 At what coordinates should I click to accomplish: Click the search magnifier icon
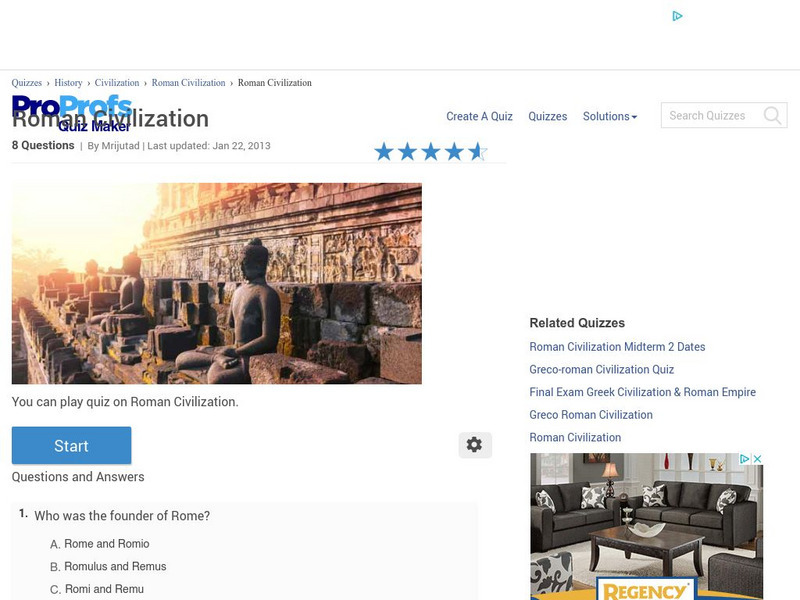tap(772, 115)
